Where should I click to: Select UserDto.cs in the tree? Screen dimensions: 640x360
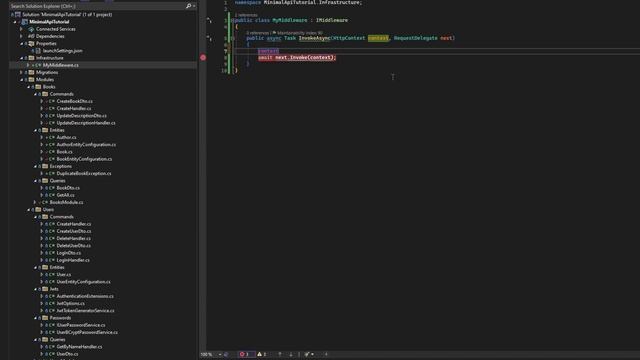coord(67,354)
